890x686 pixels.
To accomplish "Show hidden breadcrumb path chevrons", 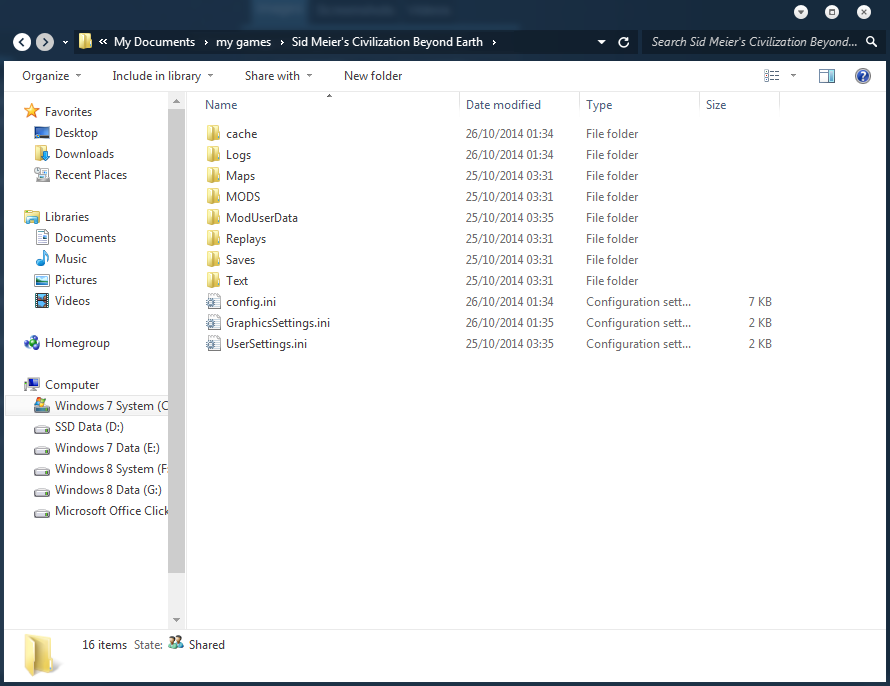I will pos(103,41).
